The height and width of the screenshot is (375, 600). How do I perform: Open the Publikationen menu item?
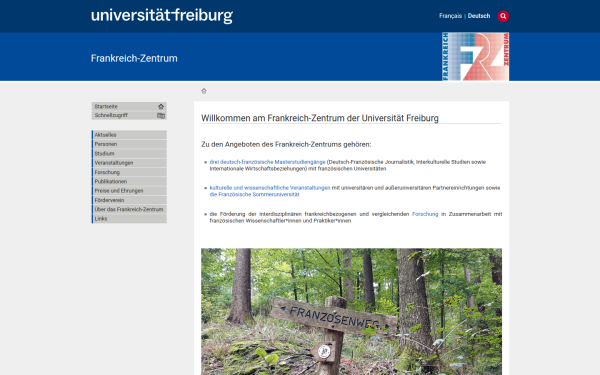click(x=129, y=181)
